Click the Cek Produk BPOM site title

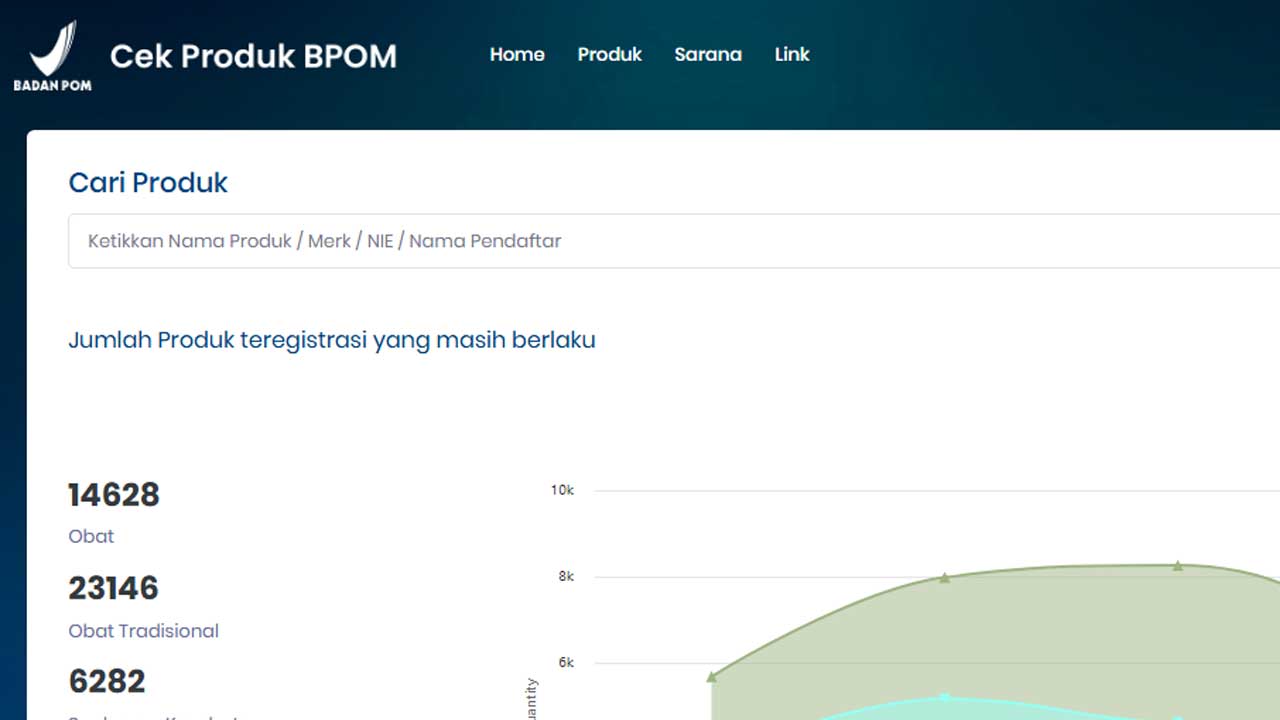coord(253,56)
